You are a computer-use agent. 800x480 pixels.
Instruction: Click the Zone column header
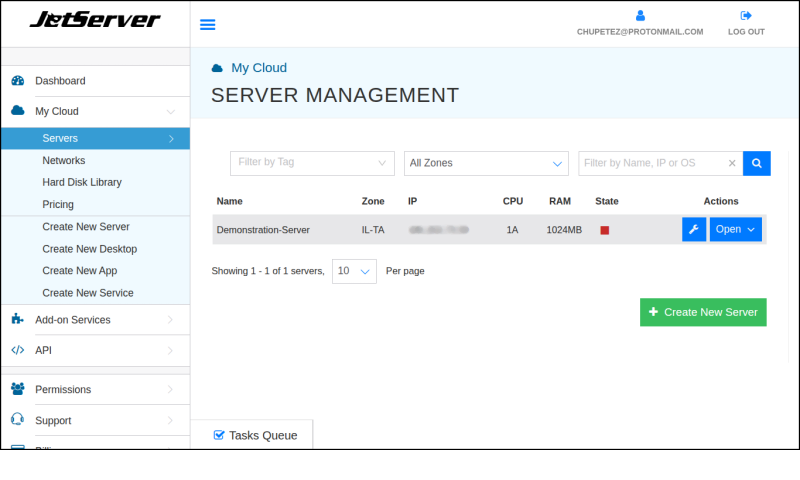click(373, 201)
